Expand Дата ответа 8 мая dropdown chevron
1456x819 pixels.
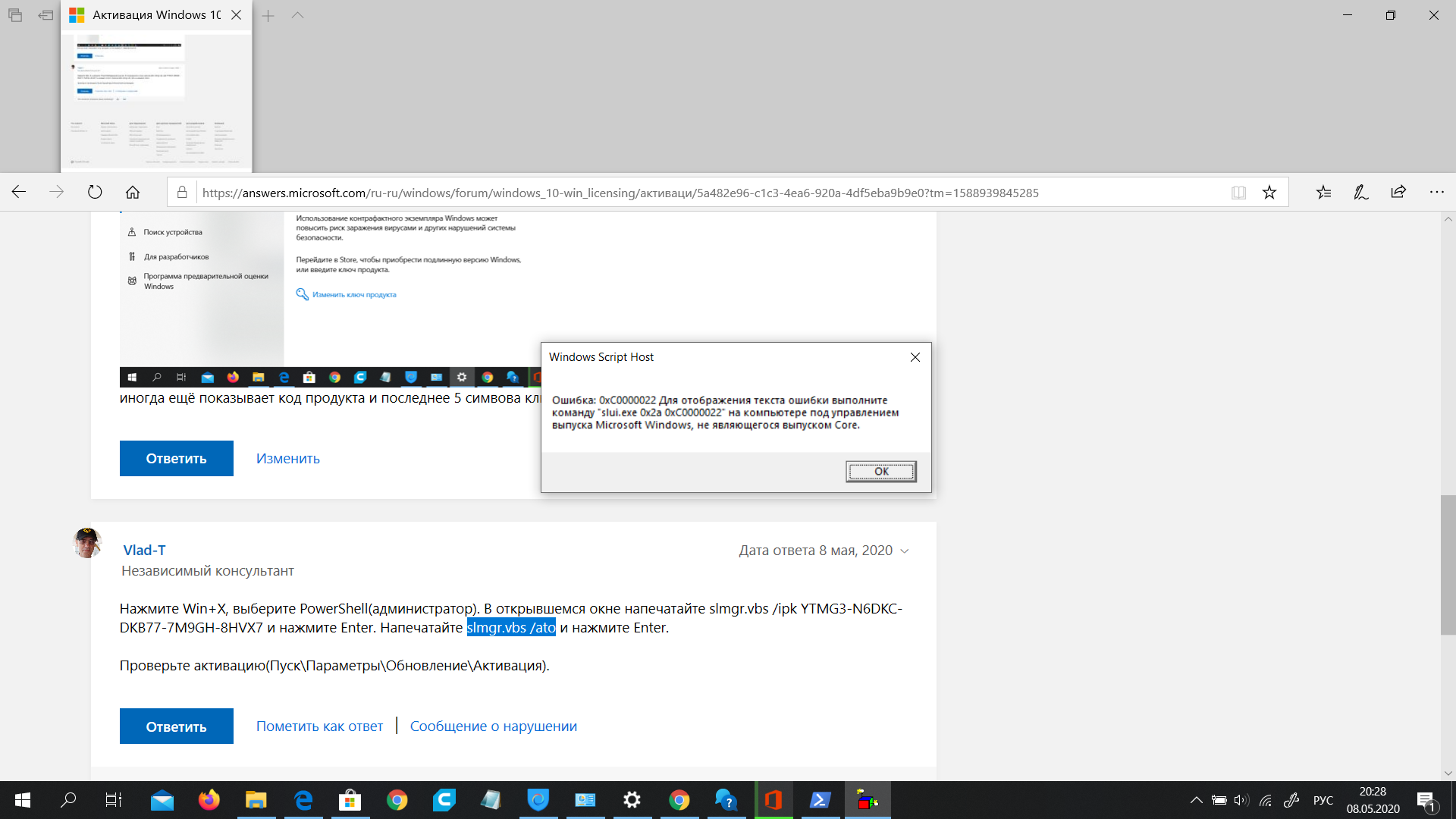[904, 551]
